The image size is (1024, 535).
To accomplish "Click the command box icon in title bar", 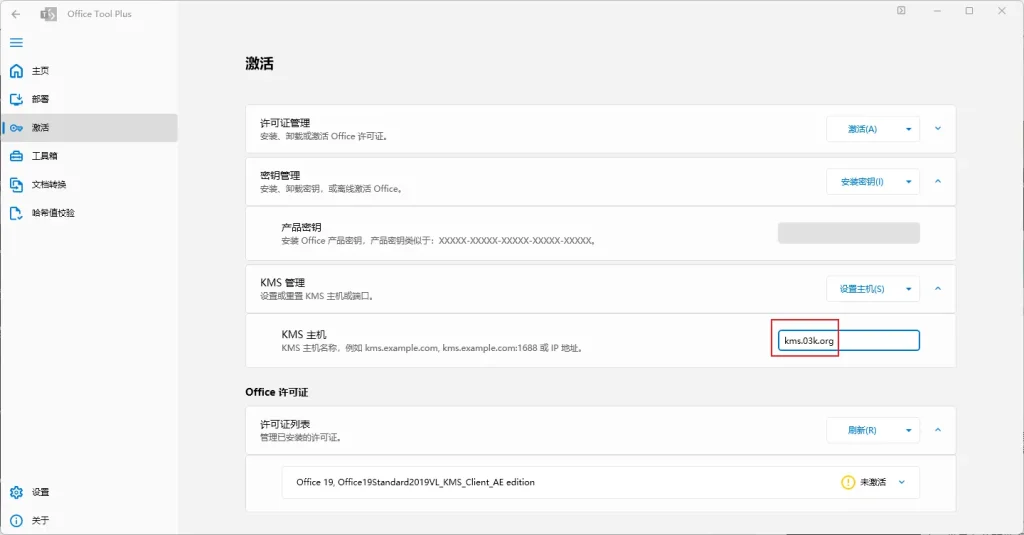I will (x=901, y=10).
